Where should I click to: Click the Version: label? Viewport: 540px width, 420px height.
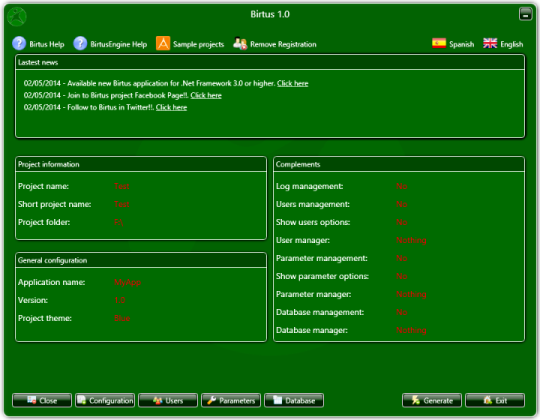pos(33,300)
